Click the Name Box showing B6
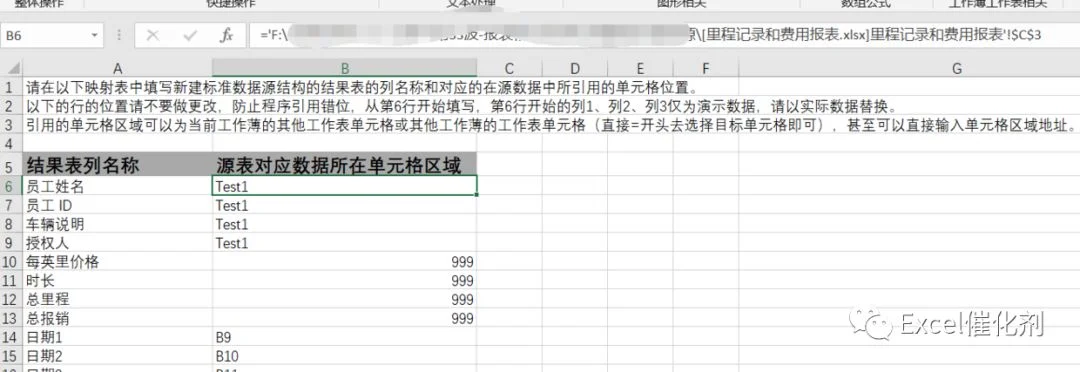This screenshot has width=1080, height=372. [x=45, y=36]
